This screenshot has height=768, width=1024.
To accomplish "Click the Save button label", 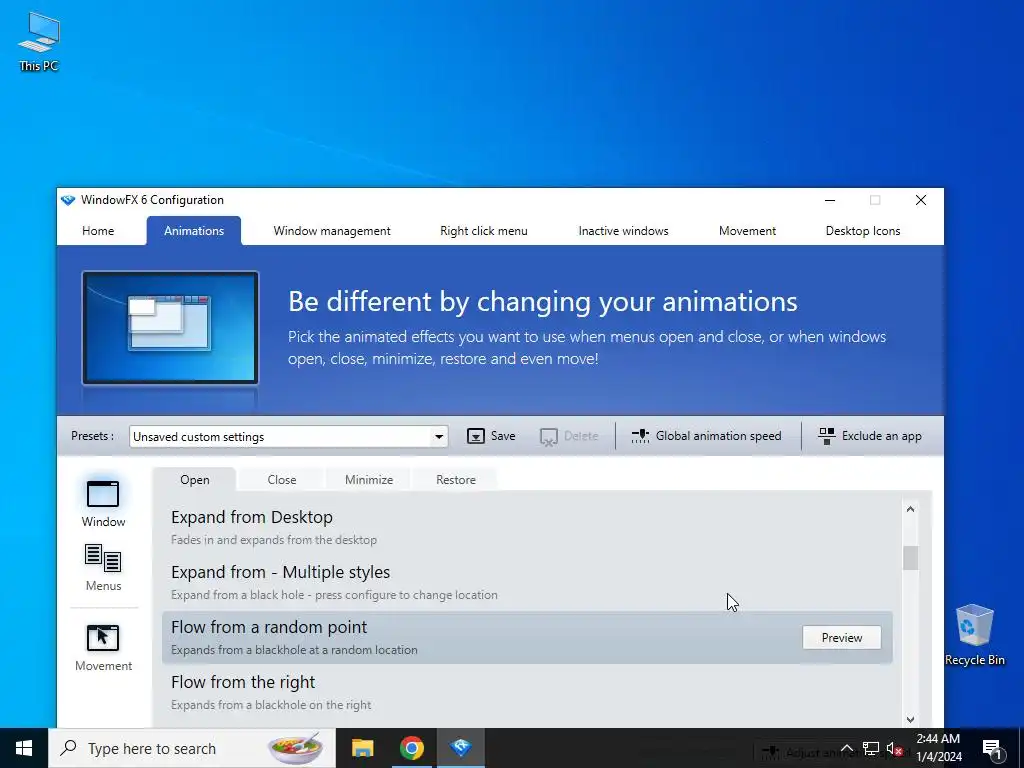I will [x=503, y=436].
